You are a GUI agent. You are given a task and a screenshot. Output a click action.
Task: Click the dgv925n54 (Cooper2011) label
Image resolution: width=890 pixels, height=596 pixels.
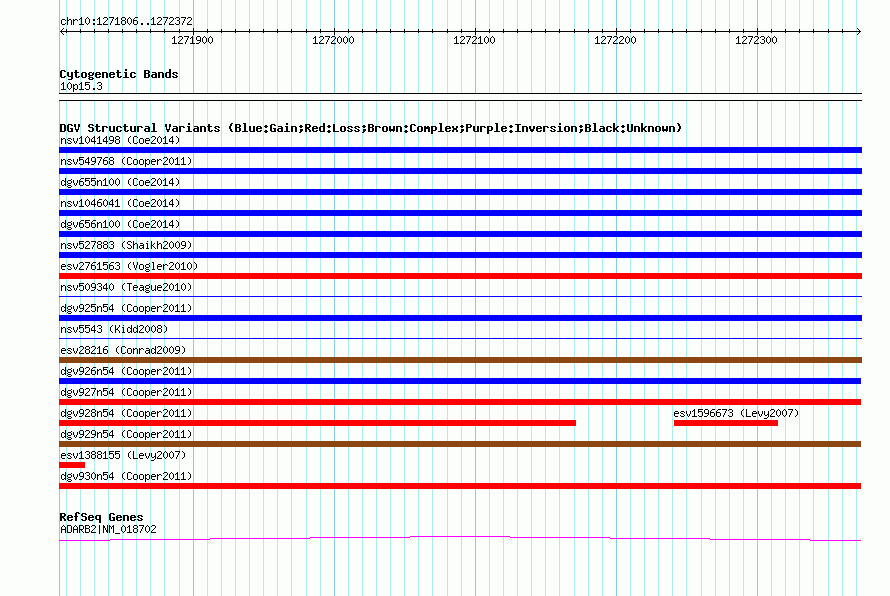pyautogui.click(x=126, y=308)
